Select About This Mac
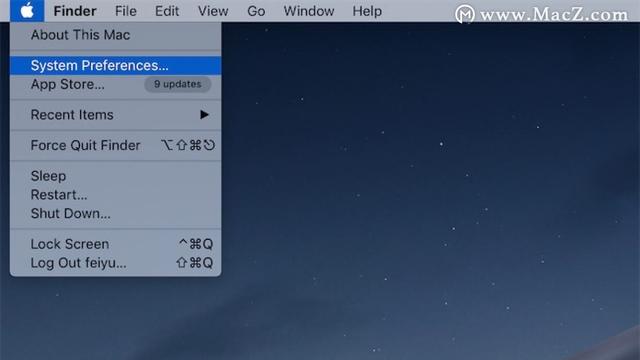 click(116, 35)
